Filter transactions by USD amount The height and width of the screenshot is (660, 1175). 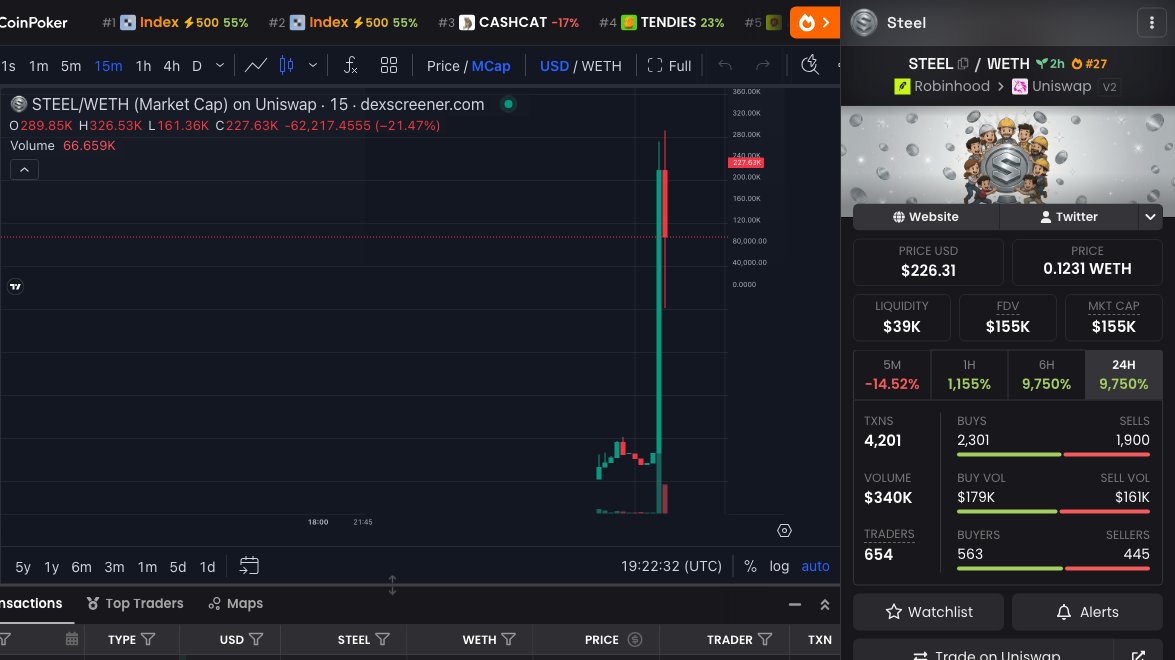click(x=256, y=639)
